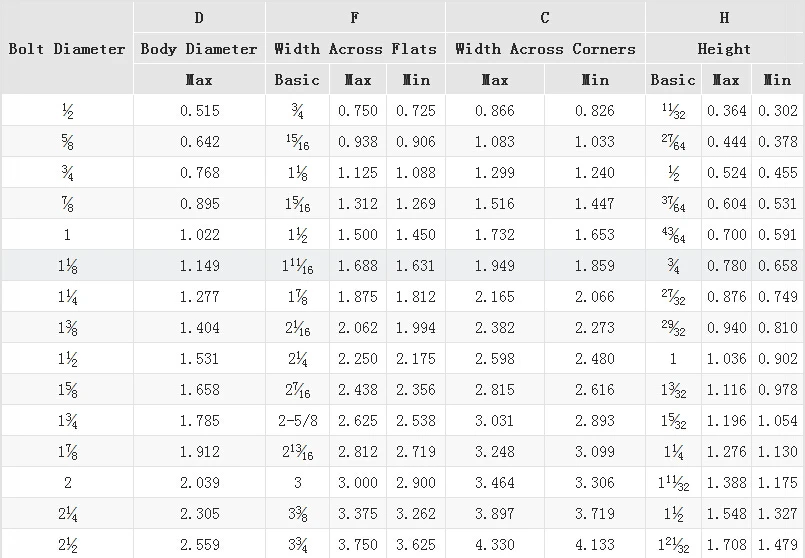Click the corner width value 3.464
Screen dimensions: 805x558
pos(495,483)
